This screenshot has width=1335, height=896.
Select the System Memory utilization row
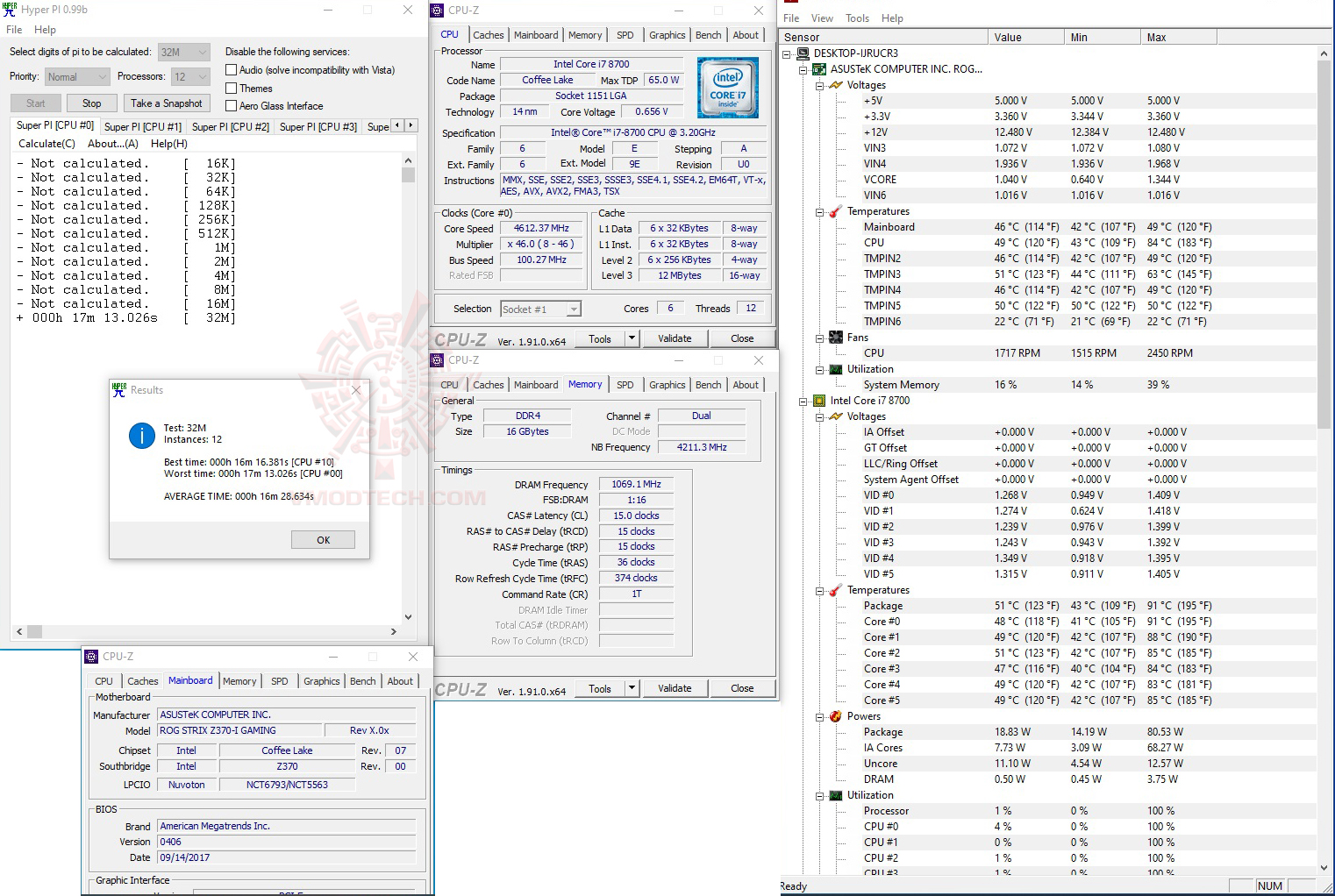[x=1048, y=385]
